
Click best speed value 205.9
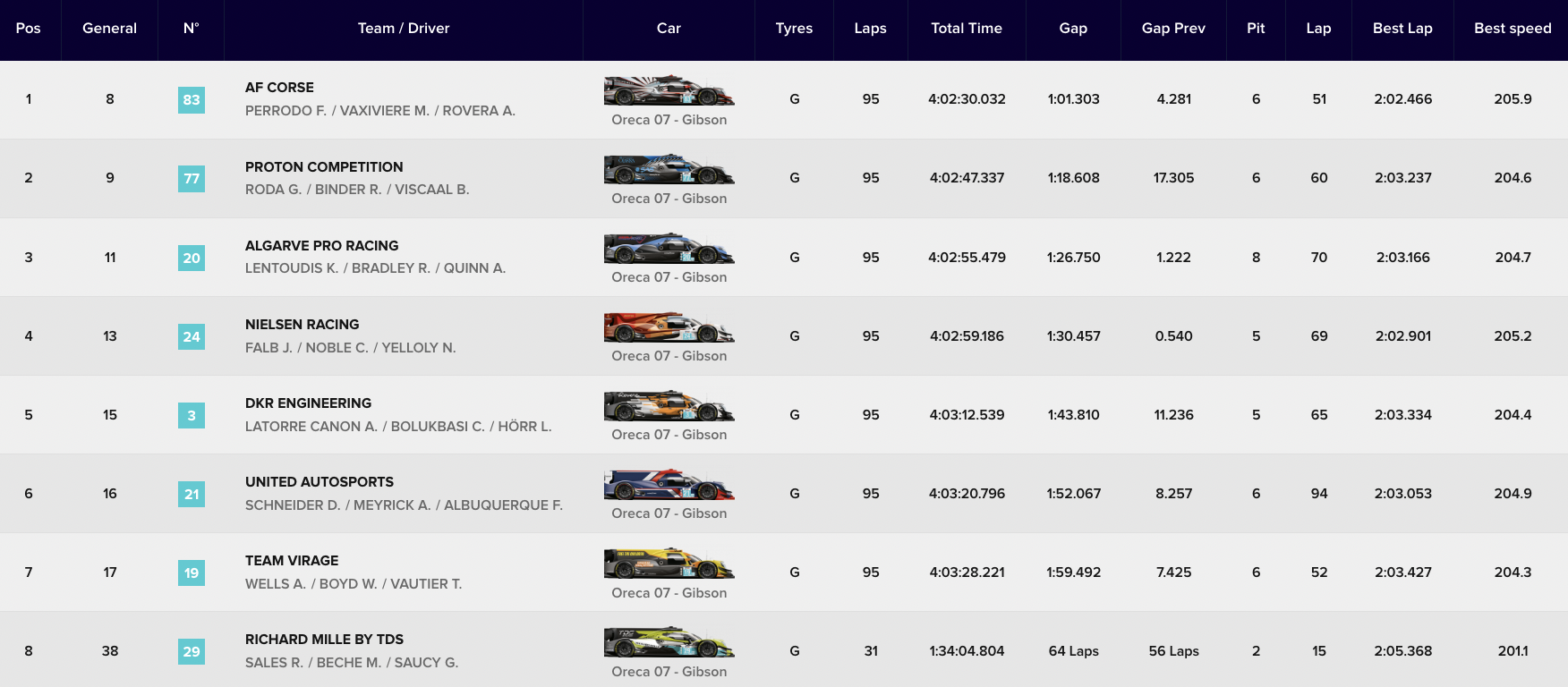(1513, 99)
